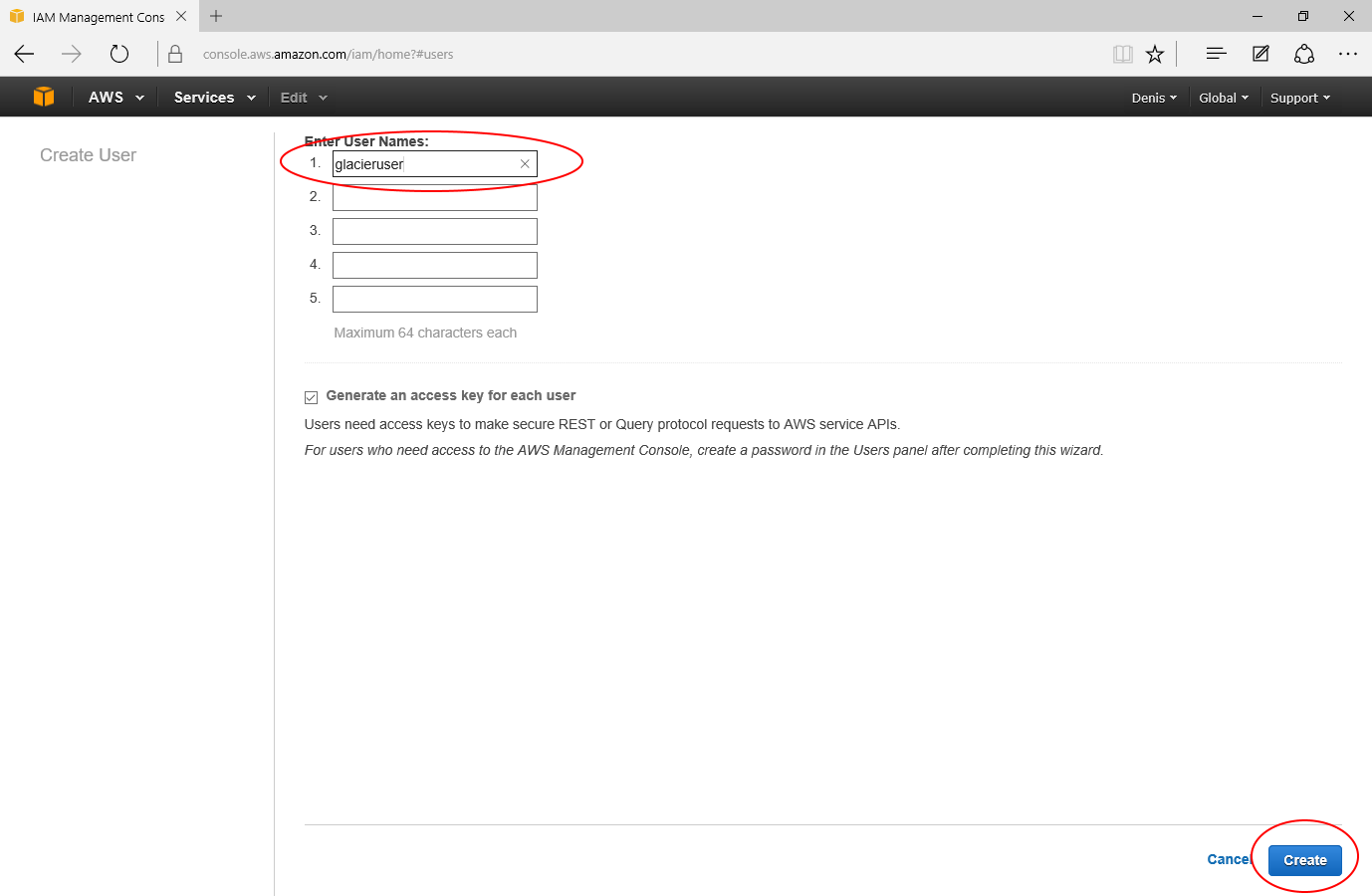Reload the page with refresh icon

click(119, 54)
